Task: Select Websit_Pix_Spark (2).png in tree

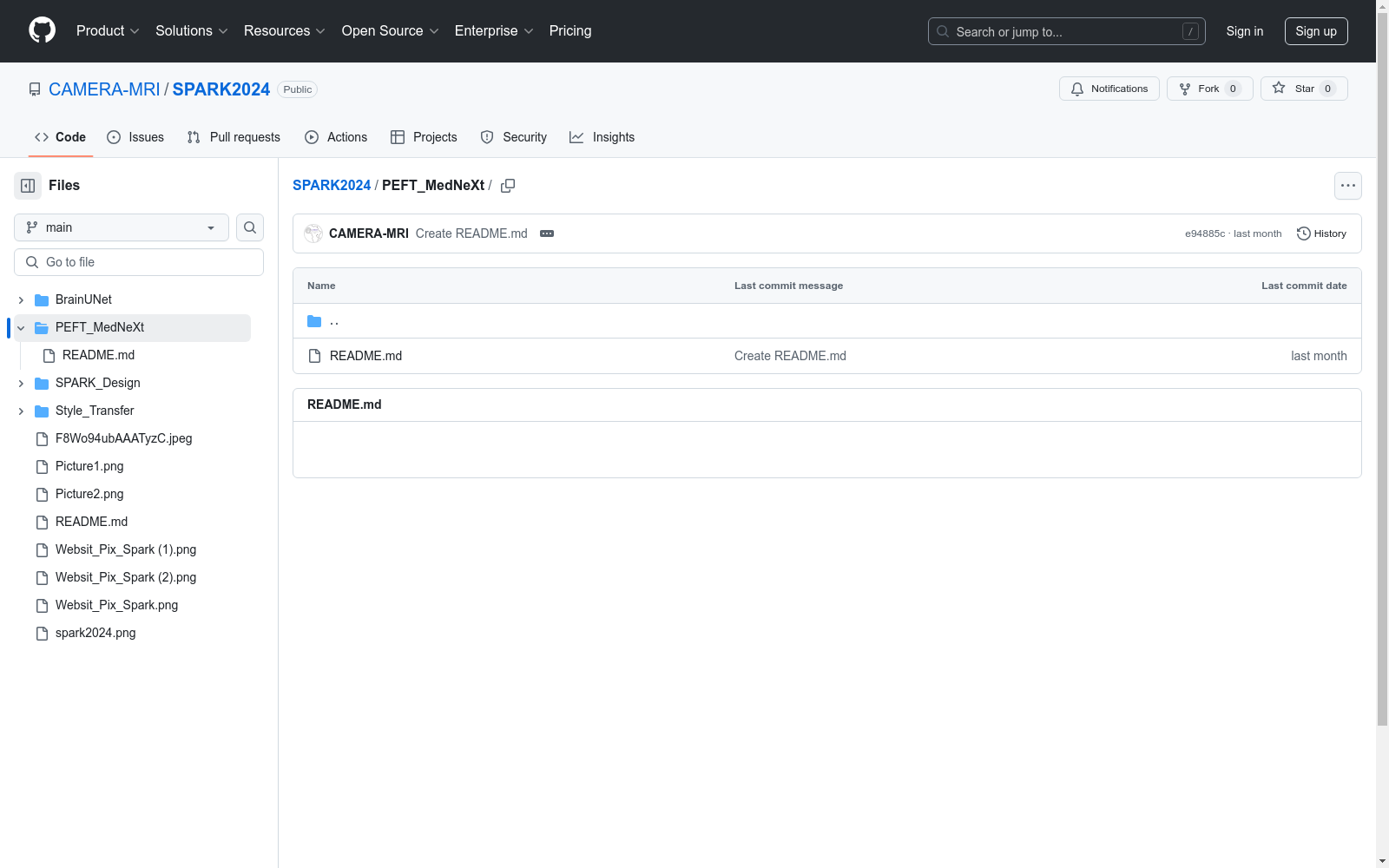Action: coord(126,577)
